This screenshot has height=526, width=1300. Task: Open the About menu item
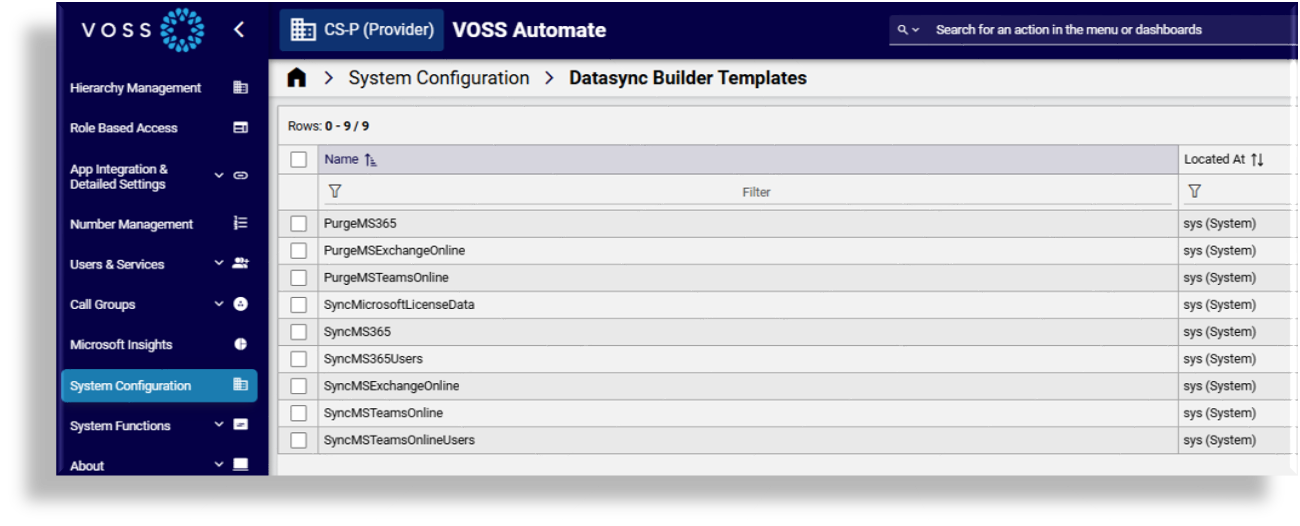coord(159,465)
